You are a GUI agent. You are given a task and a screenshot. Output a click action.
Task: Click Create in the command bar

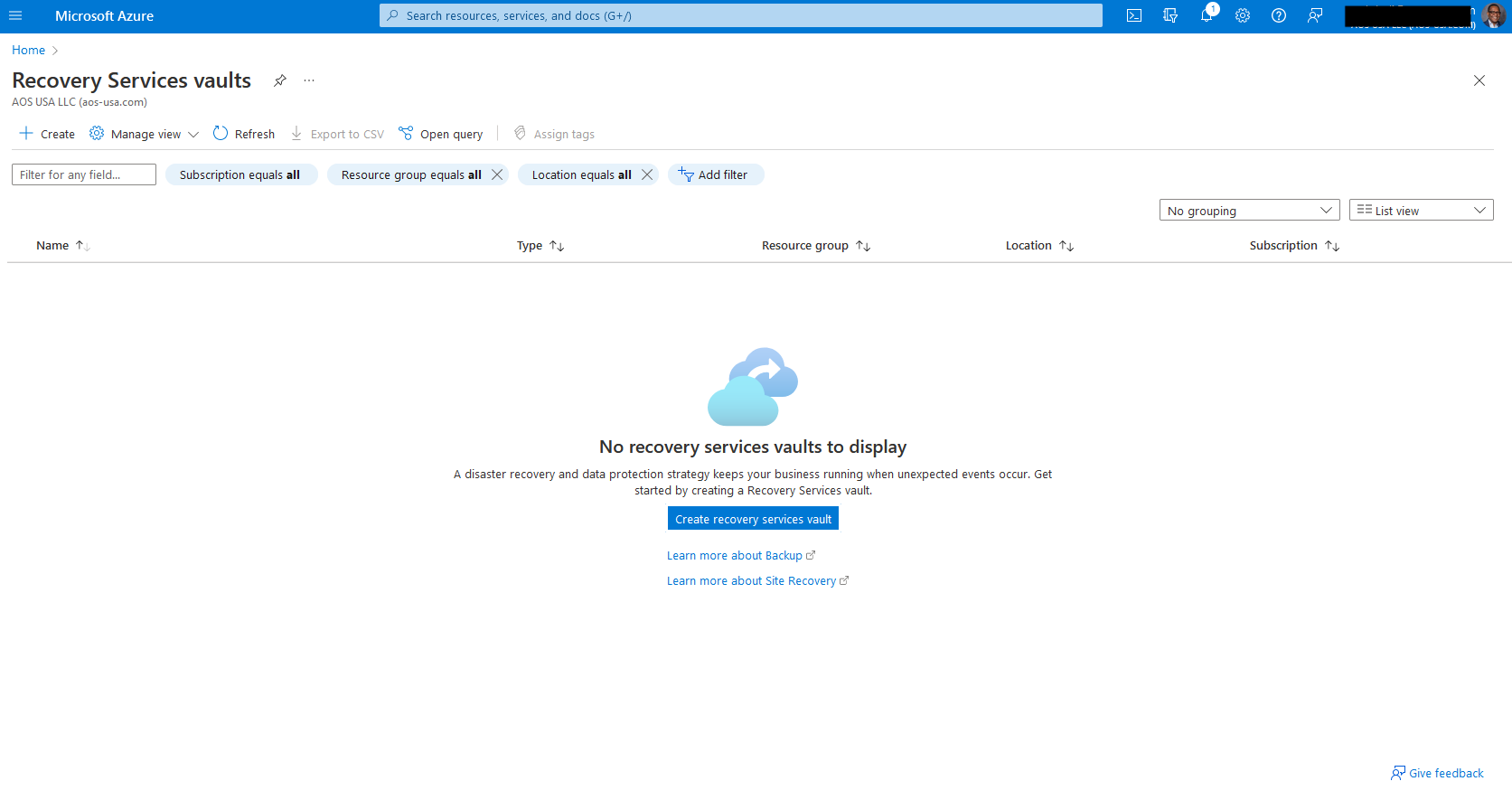pos(47,134)
